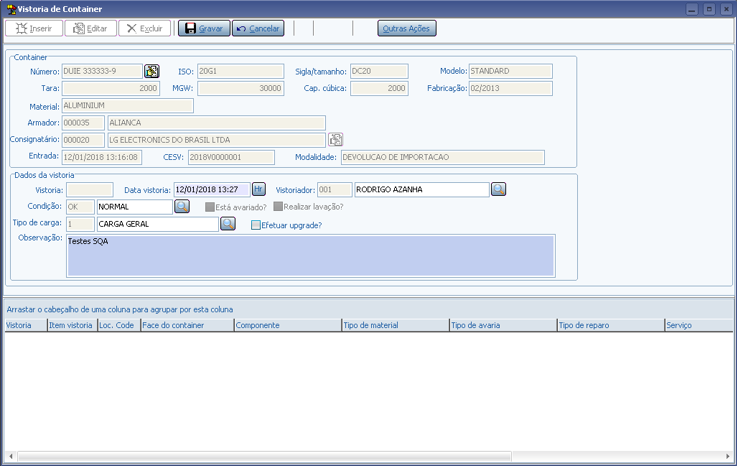Viewport: 737px width, 466px height.
Task: Toggle the Realizar lavação? checkbox
Action: pyautogui.click(x=278, y=206)
